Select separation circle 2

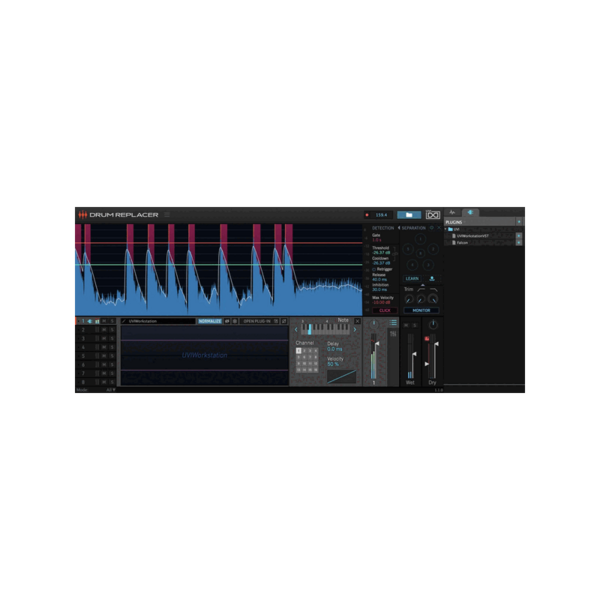coord(433,249)
